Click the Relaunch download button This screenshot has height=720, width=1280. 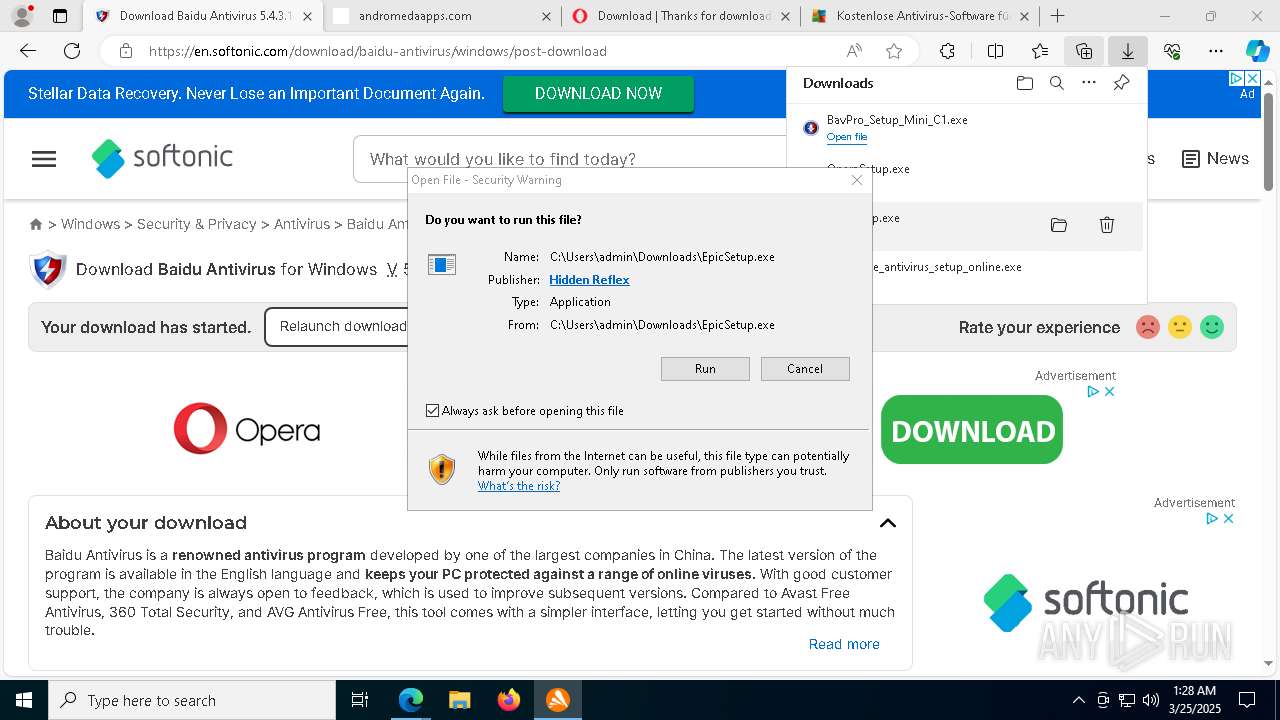(343, 327)
